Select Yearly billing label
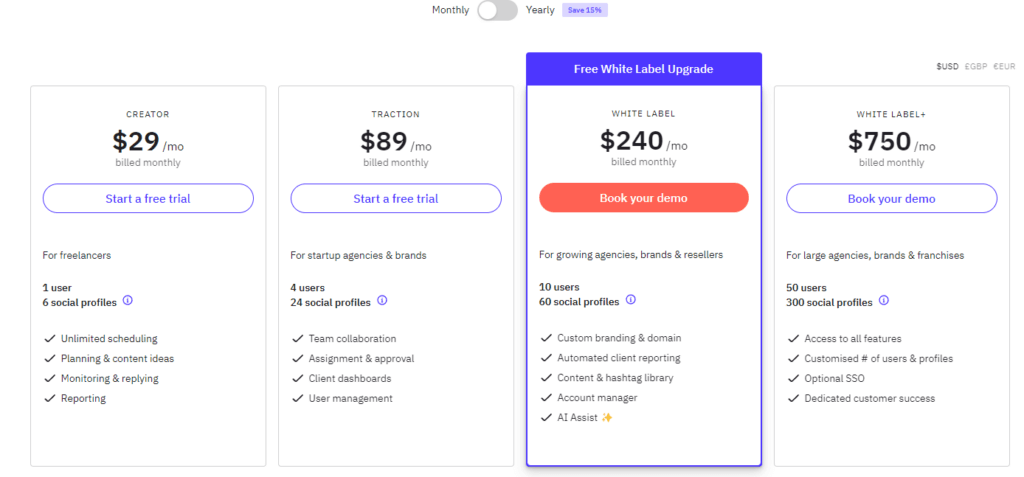1024x477 pixels. coord(540,10)
